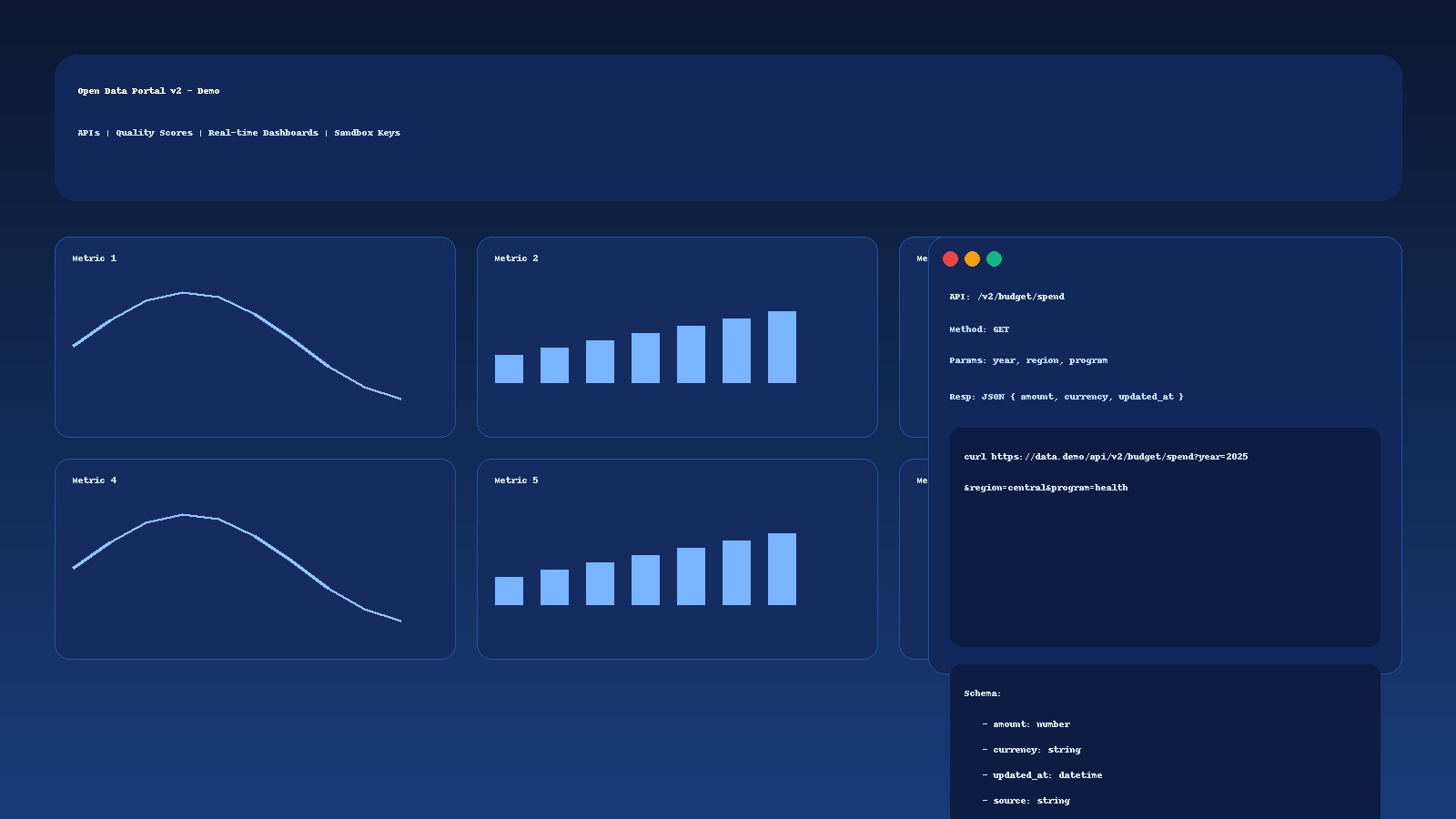Go to Quality Scores section

(154, 133)
